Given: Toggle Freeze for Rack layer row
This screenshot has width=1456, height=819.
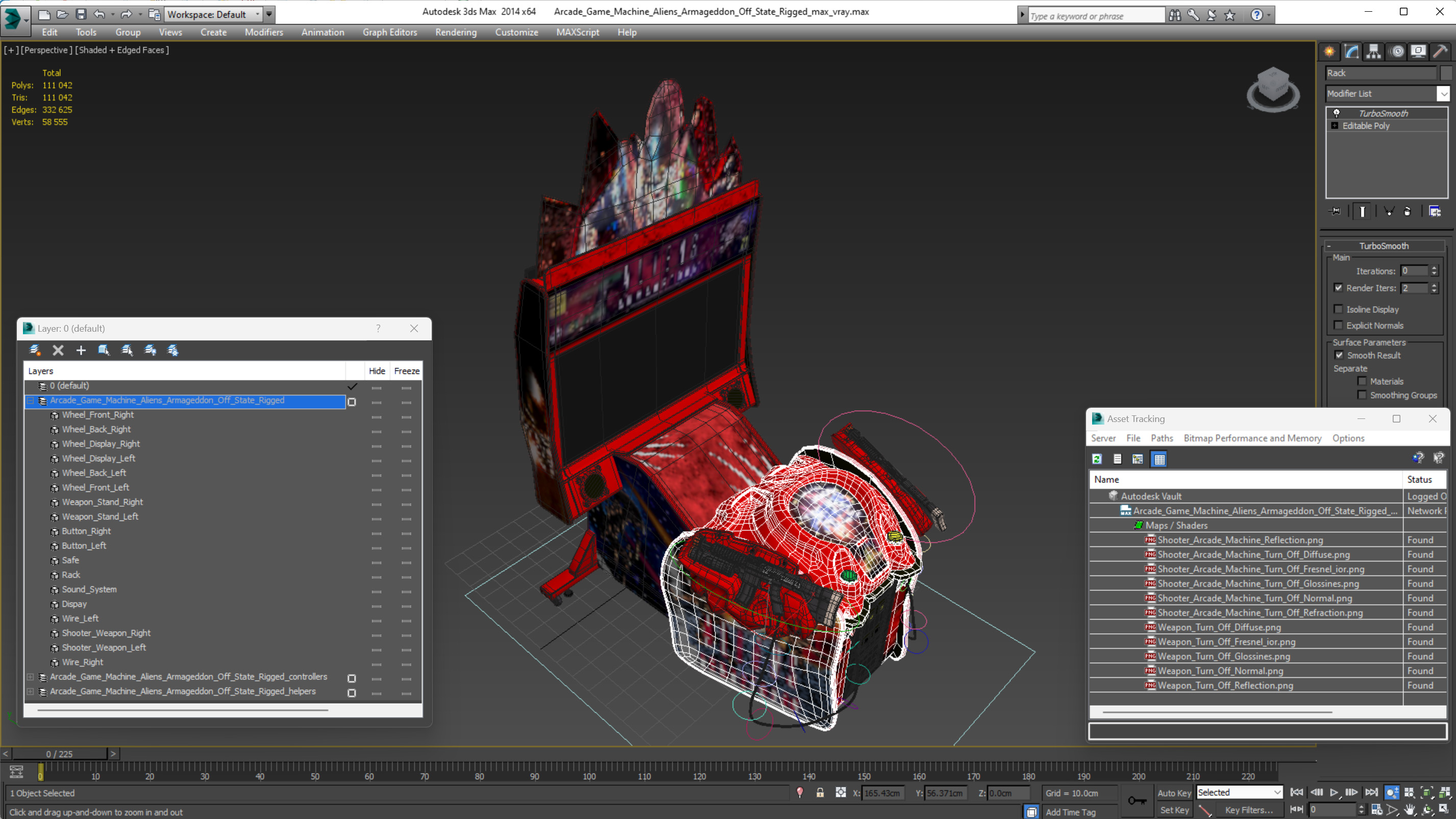Looking at the screenshot, I should point(406,577).
